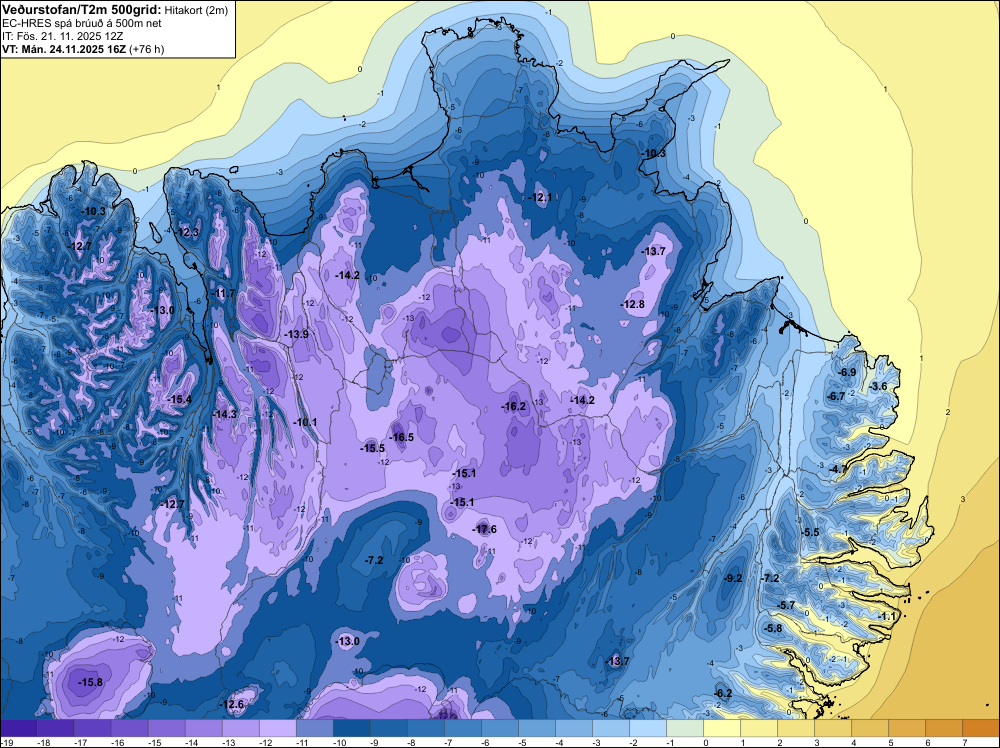This screenshot has width=1000, height=748.
Task: Click the Veðurstofan/T2m 500grid title
Action: pyautogui.click(x=82, y=10)
